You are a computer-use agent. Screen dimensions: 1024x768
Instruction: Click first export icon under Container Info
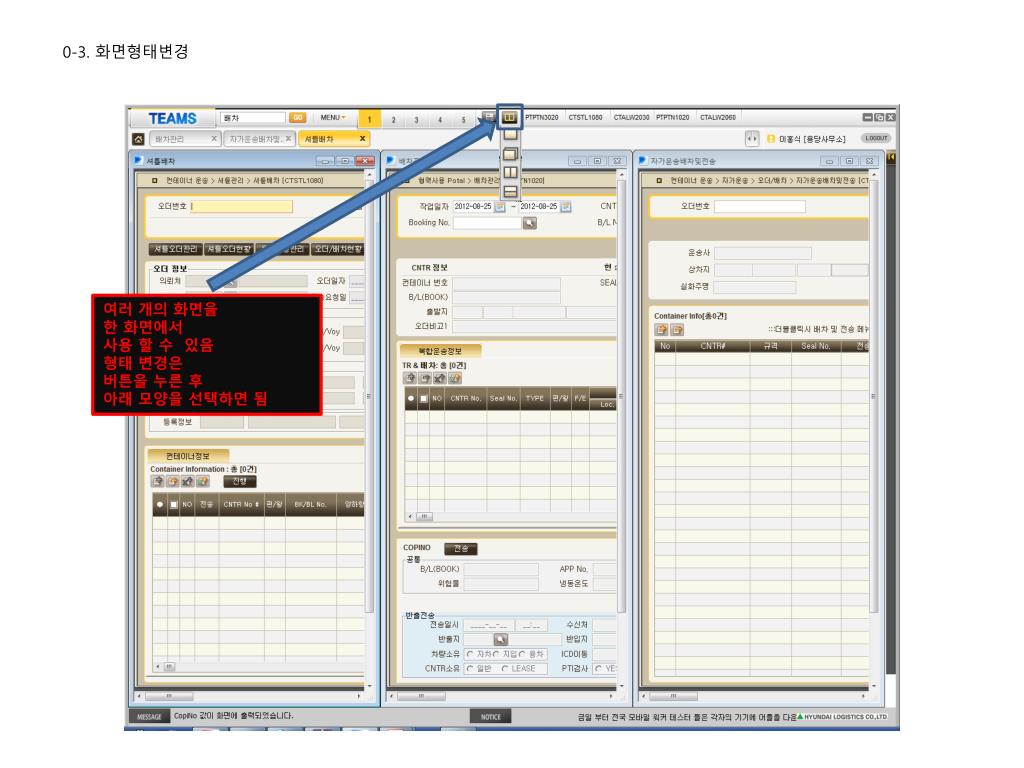tap(662, 330)
